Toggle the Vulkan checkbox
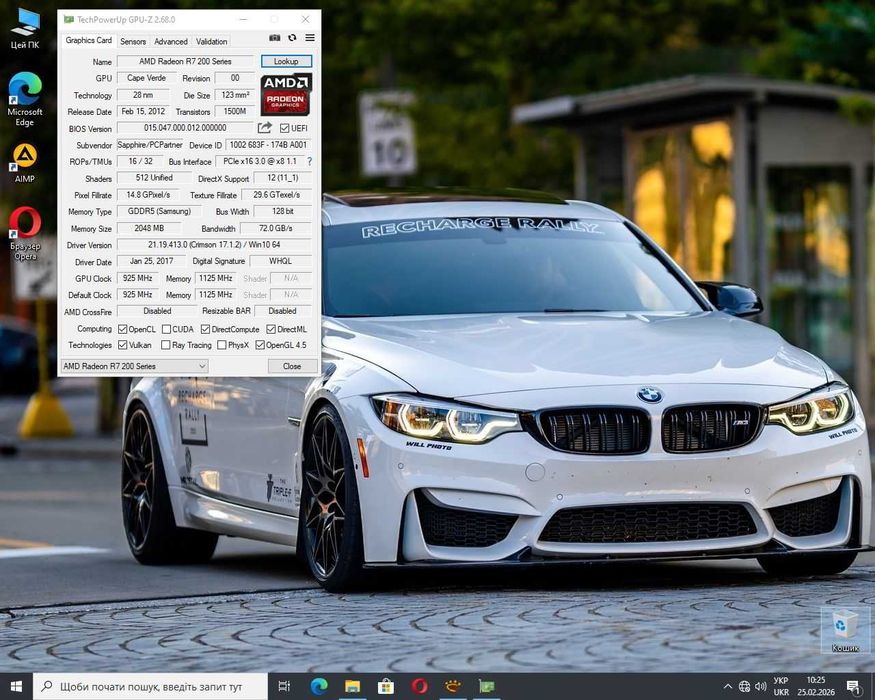This screenshot has width=875, height=700. [x=123, y=345]
